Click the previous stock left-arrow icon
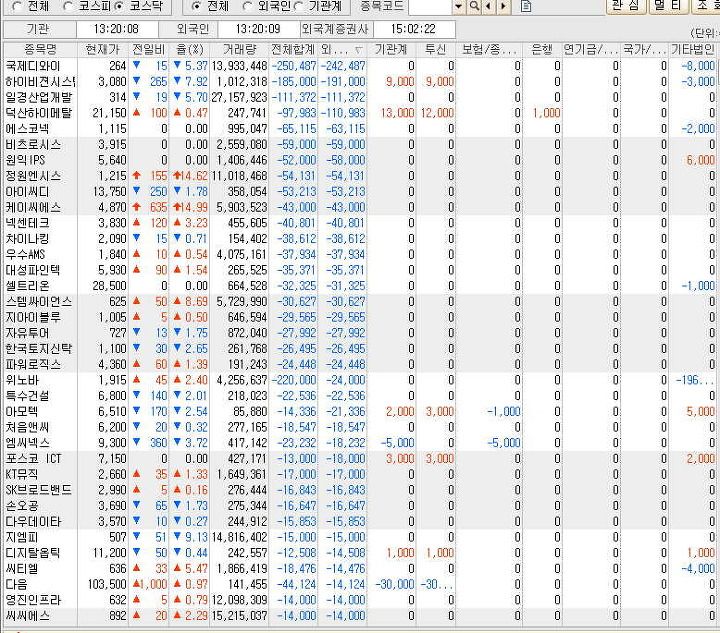The height and width of the screenshot is (633, 720). click(488, 6)
